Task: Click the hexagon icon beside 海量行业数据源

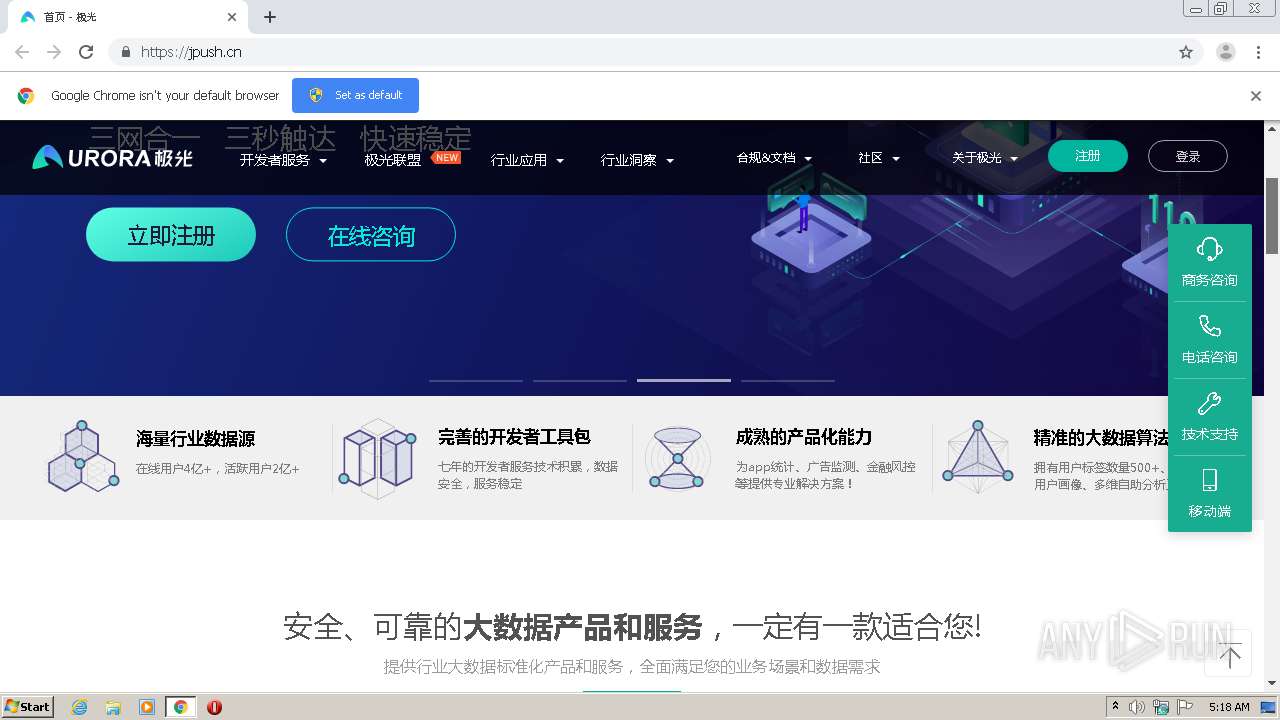Action: [83, 456]
